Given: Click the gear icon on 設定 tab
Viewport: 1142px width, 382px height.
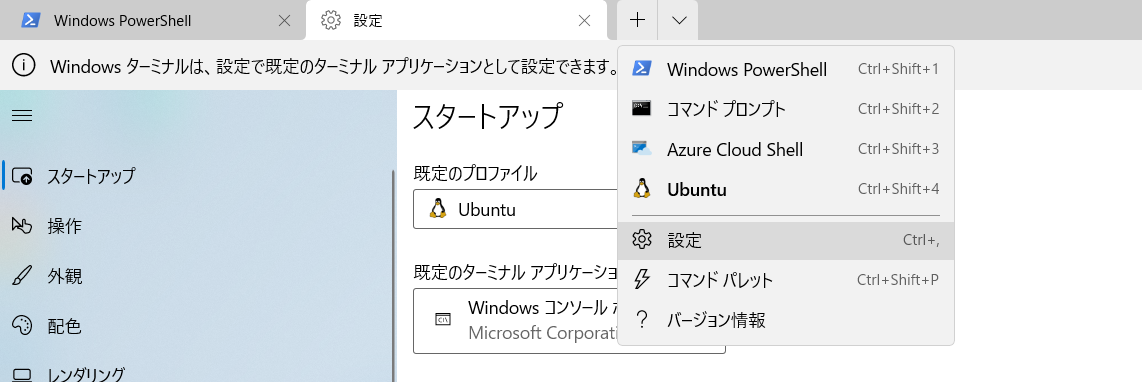Looking at the screenshot, I should pos(331,20).
